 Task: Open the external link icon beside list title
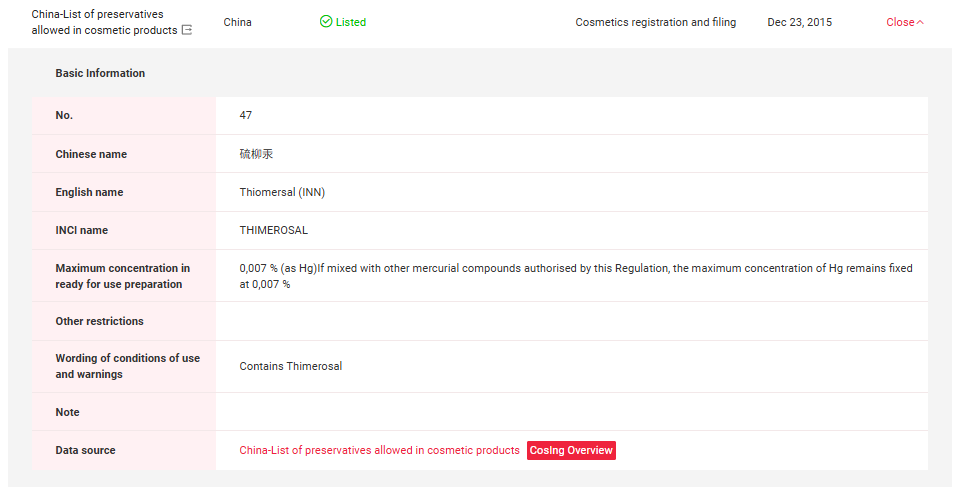point(187,31)
